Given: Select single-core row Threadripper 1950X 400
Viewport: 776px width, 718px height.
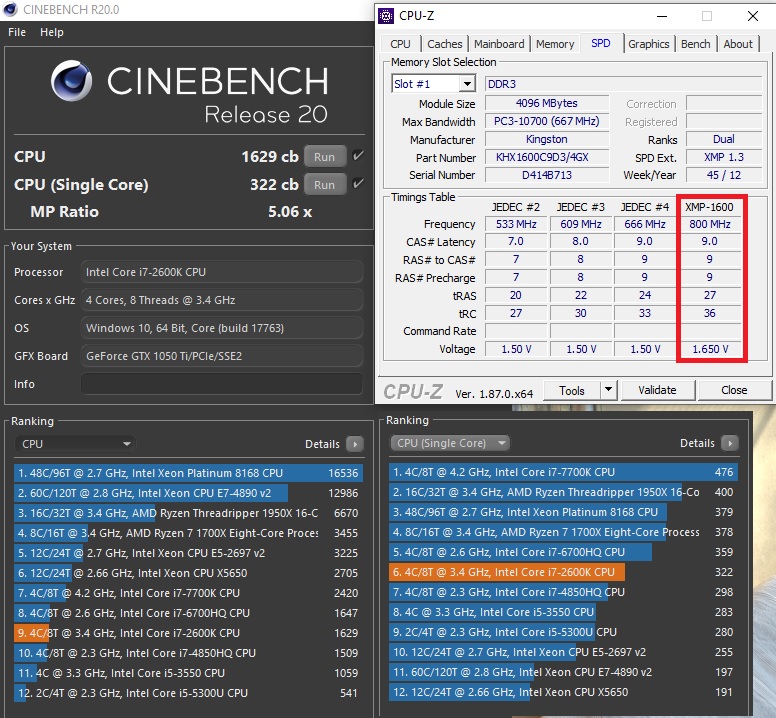Looking at the screenshot, I should [x=564, y=492].
